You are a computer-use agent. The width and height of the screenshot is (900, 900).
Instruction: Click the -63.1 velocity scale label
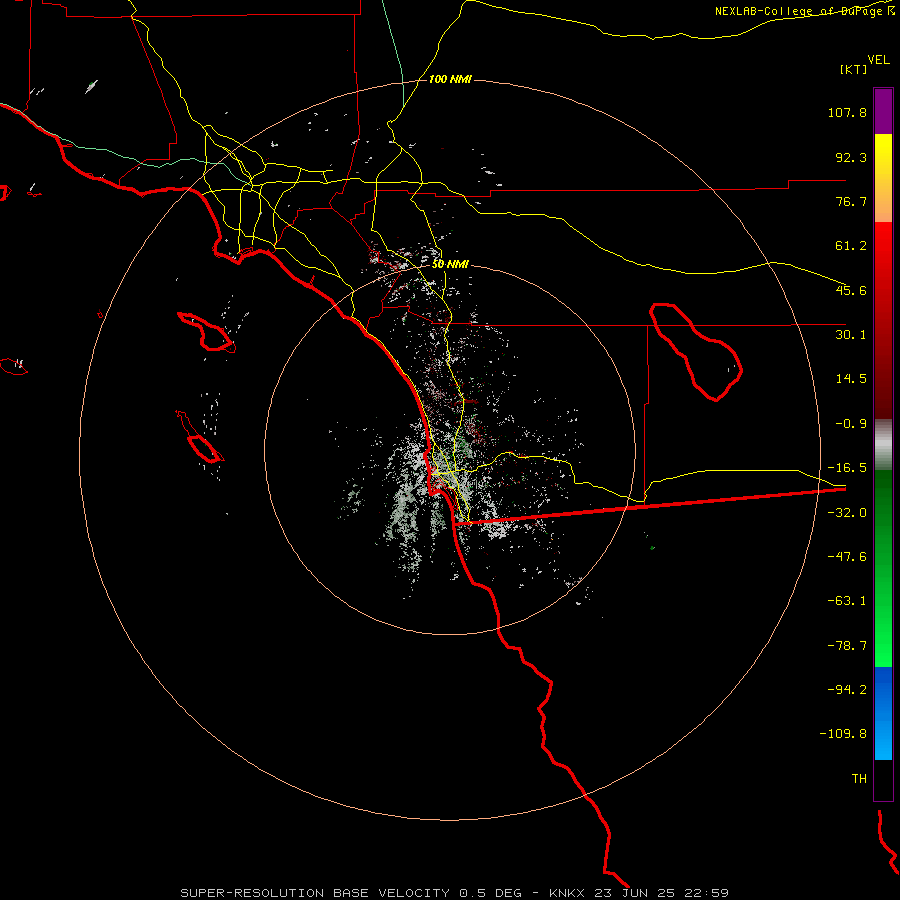[x=847, y=601]
